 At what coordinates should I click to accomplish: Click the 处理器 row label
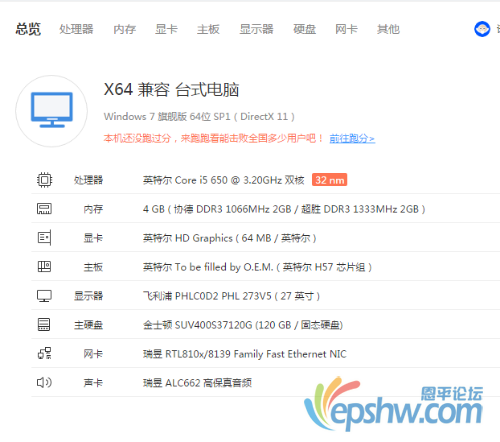[x=88, y=180]
